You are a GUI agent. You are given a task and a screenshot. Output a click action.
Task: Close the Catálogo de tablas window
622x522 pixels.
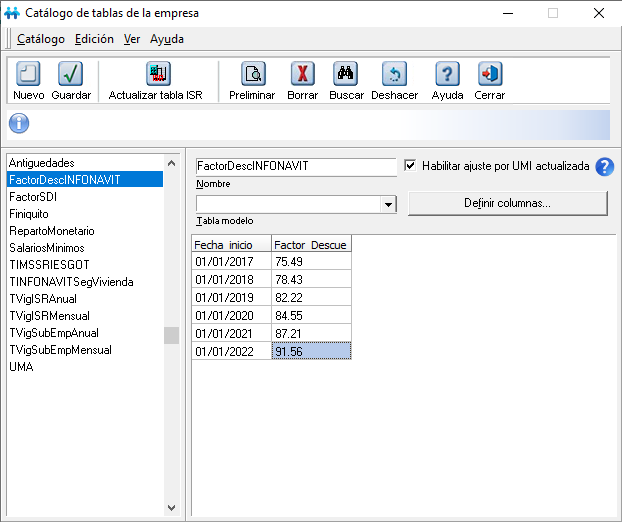[x=599, y=13]
